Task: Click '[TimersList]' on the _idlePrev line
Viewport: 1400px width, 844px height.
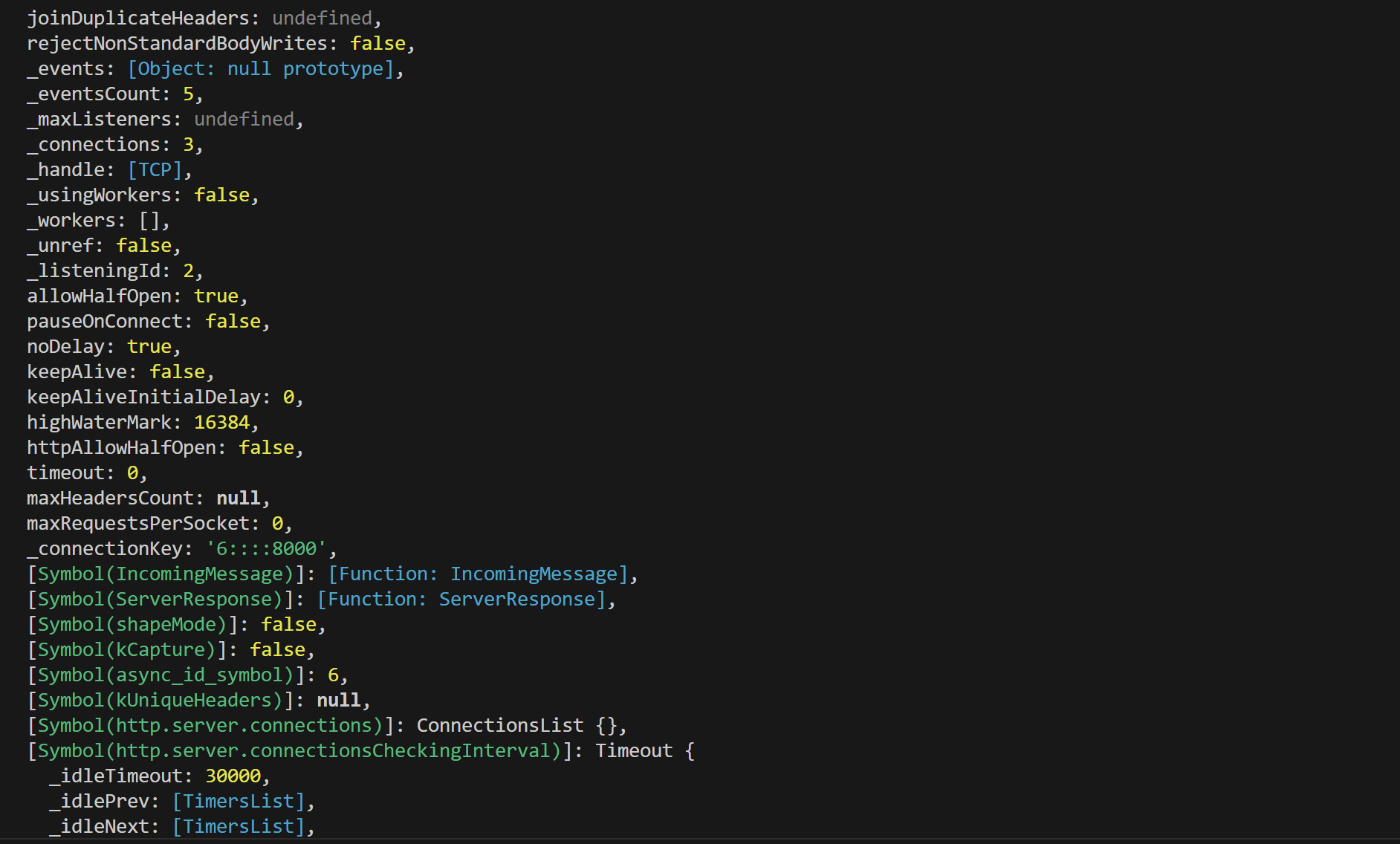Action: pyautogui.click(x=239, y=802)
